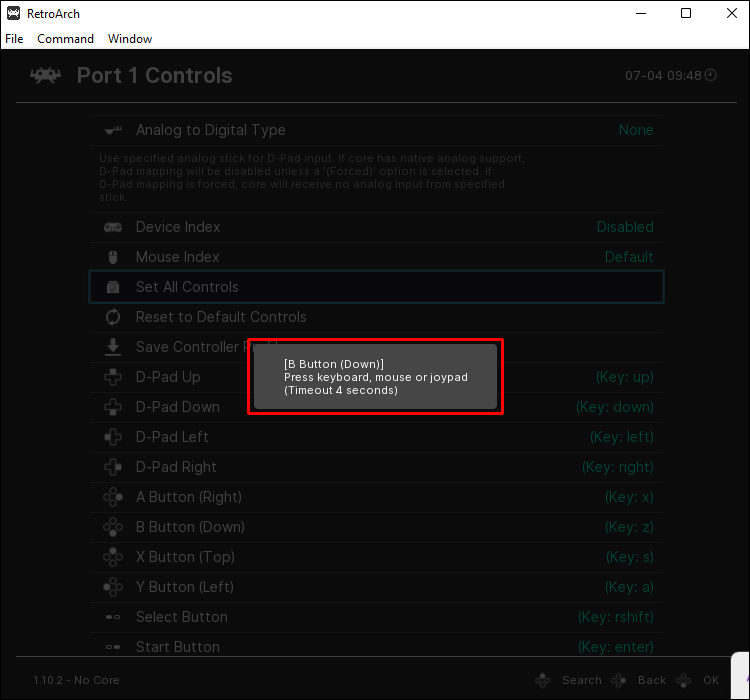This screenshot has width=750, height=700.
Task: Click the RetroArch title bar app icon
Action: [x=13, y=13]
